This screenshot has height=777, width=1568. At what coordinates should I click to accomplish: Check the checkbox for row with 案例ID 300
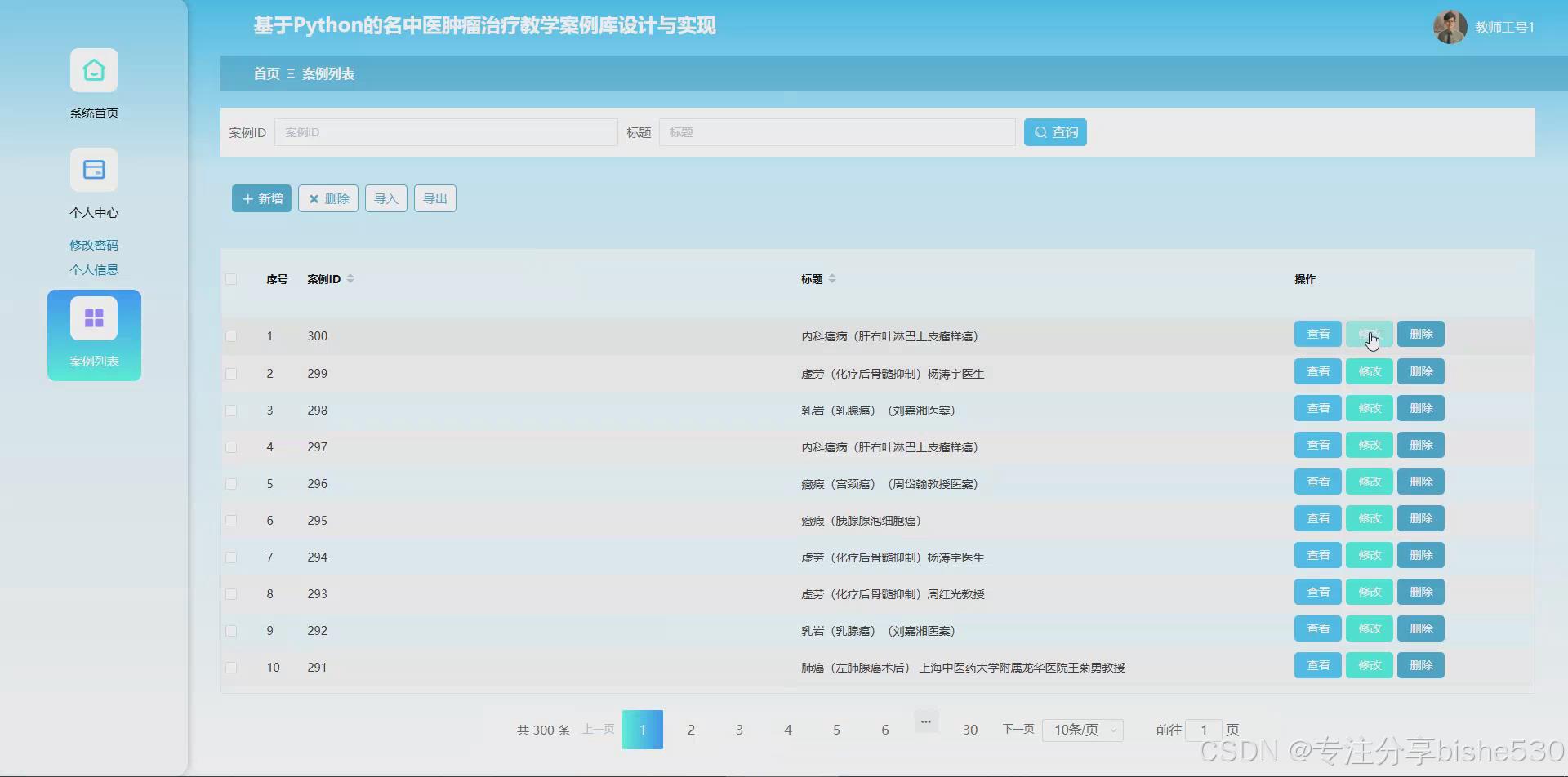[231, 335]
